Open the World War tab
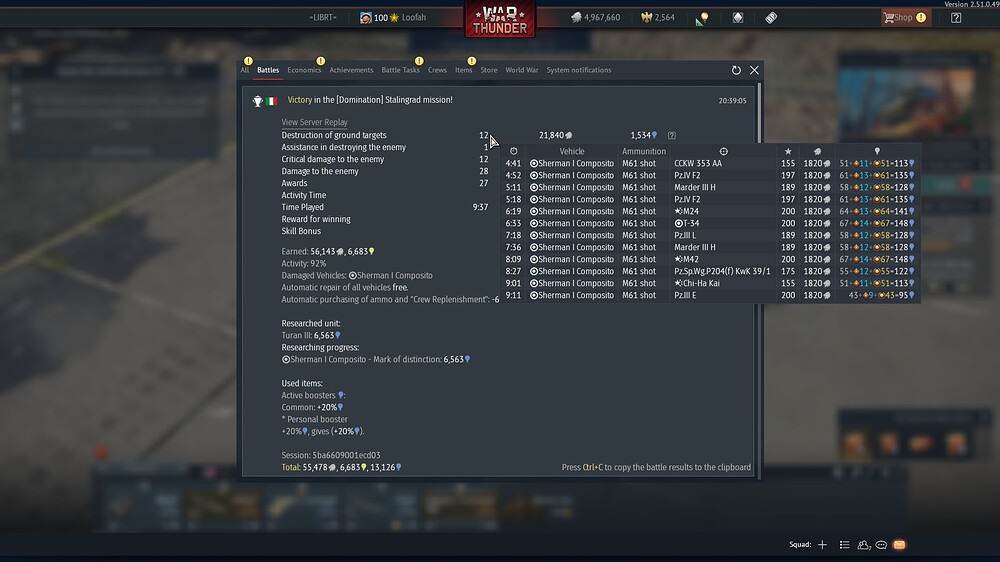 coord(521,70)
